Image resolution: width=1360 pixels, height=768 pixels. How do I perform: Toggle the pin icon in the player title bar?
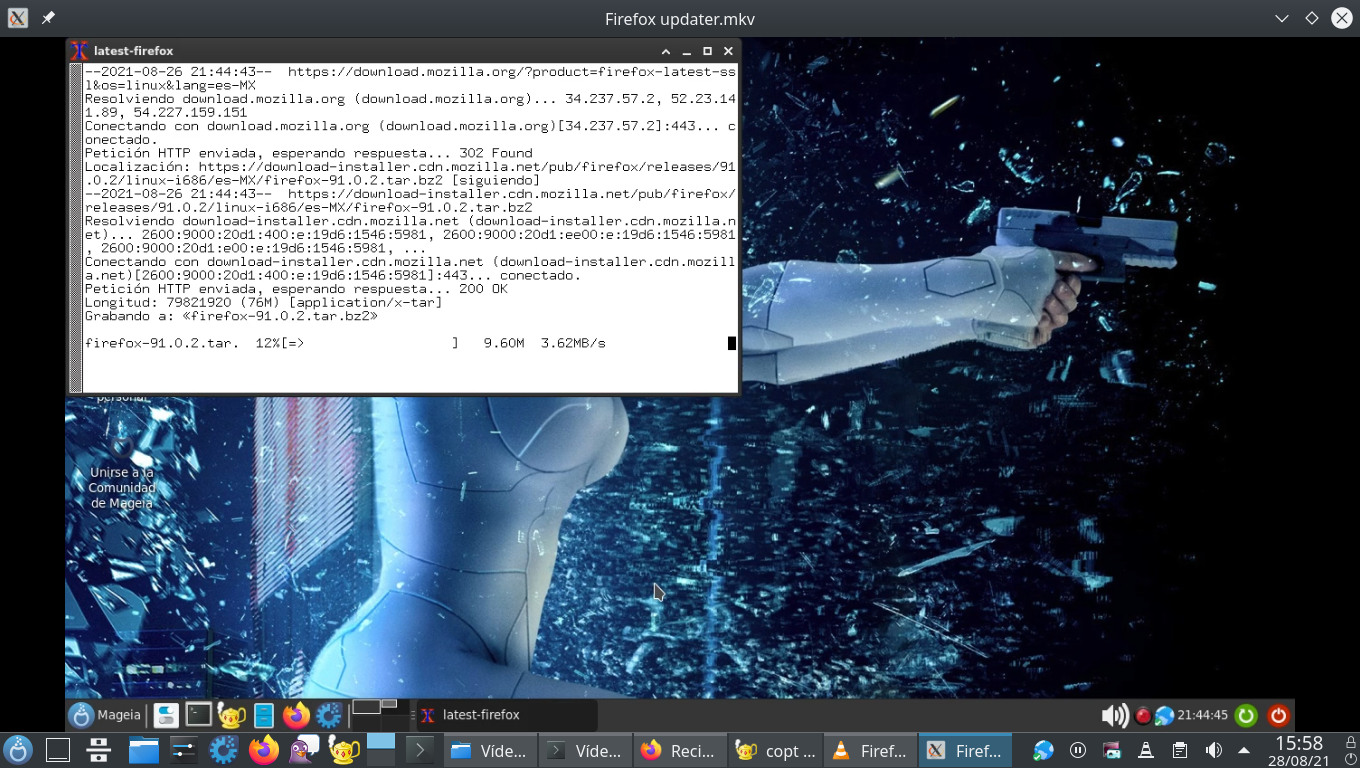click(47, 19)
